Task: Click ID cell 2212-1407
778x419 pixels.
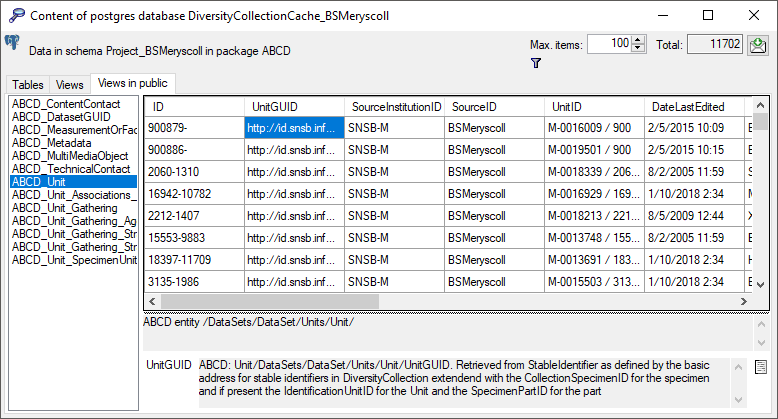Action: [x=194, y=215]
